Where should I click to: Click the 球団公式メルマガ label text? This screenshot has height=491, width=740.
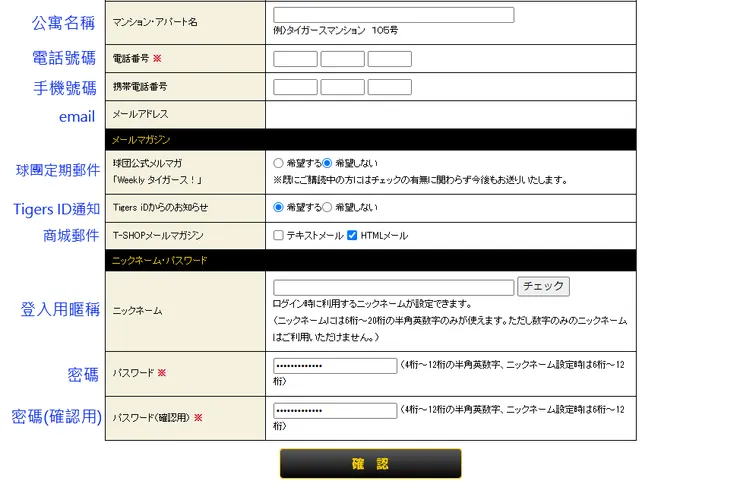tap(147, 163)
